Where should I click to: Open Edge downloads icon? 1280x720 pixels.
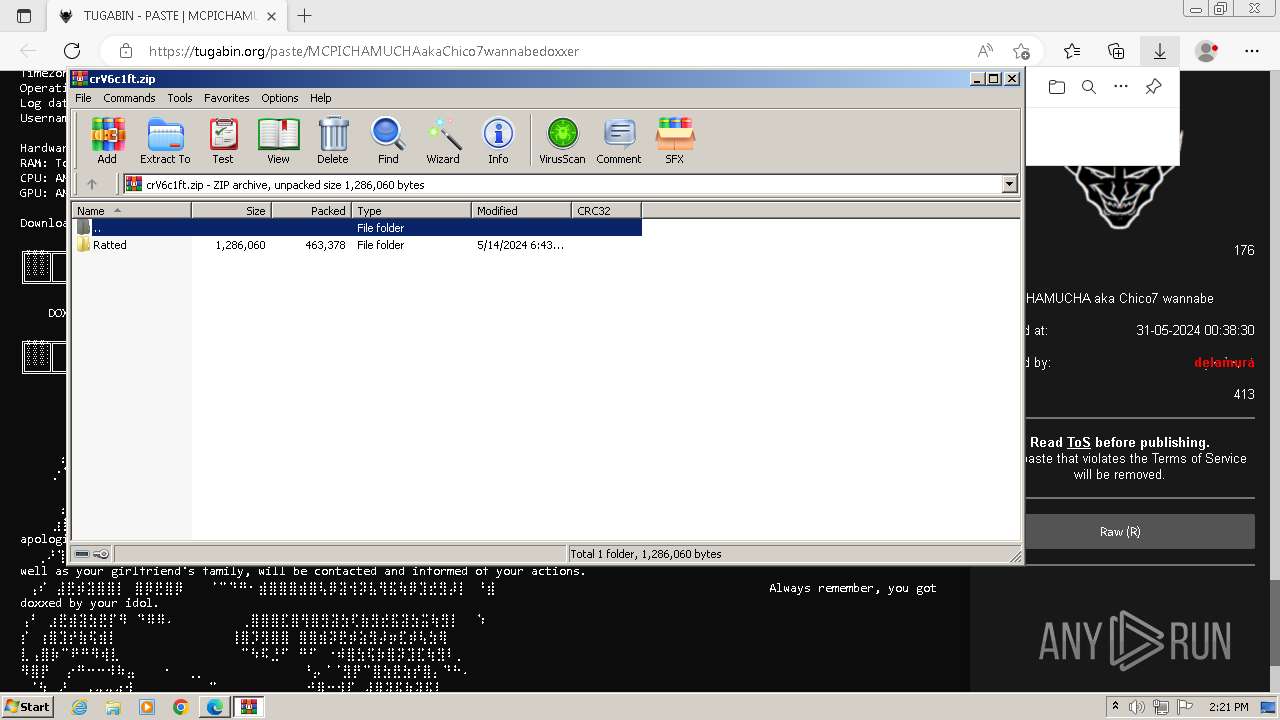[1160, 51]
